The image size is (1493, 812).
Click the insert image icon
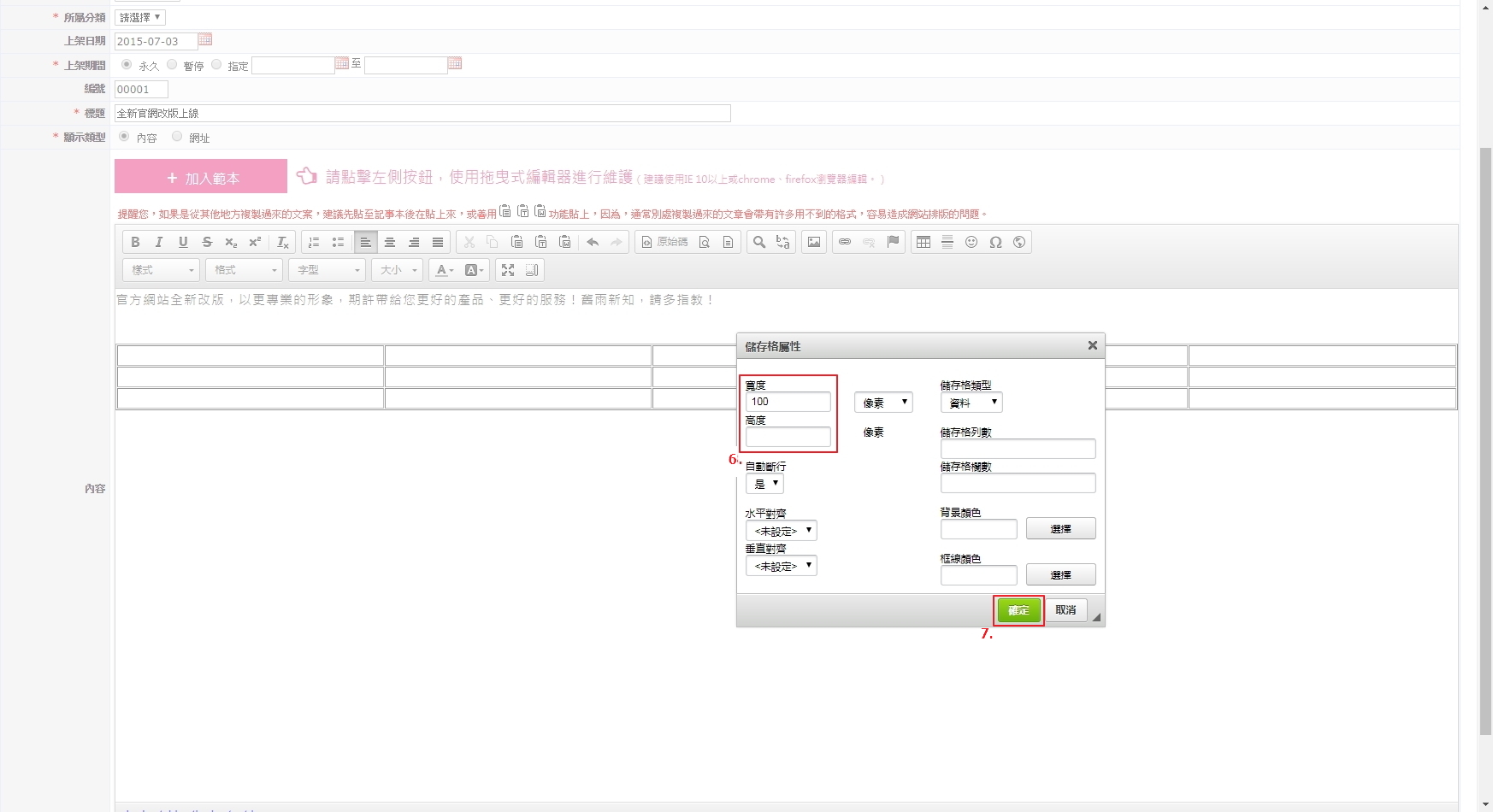click(x=814, y=243)
